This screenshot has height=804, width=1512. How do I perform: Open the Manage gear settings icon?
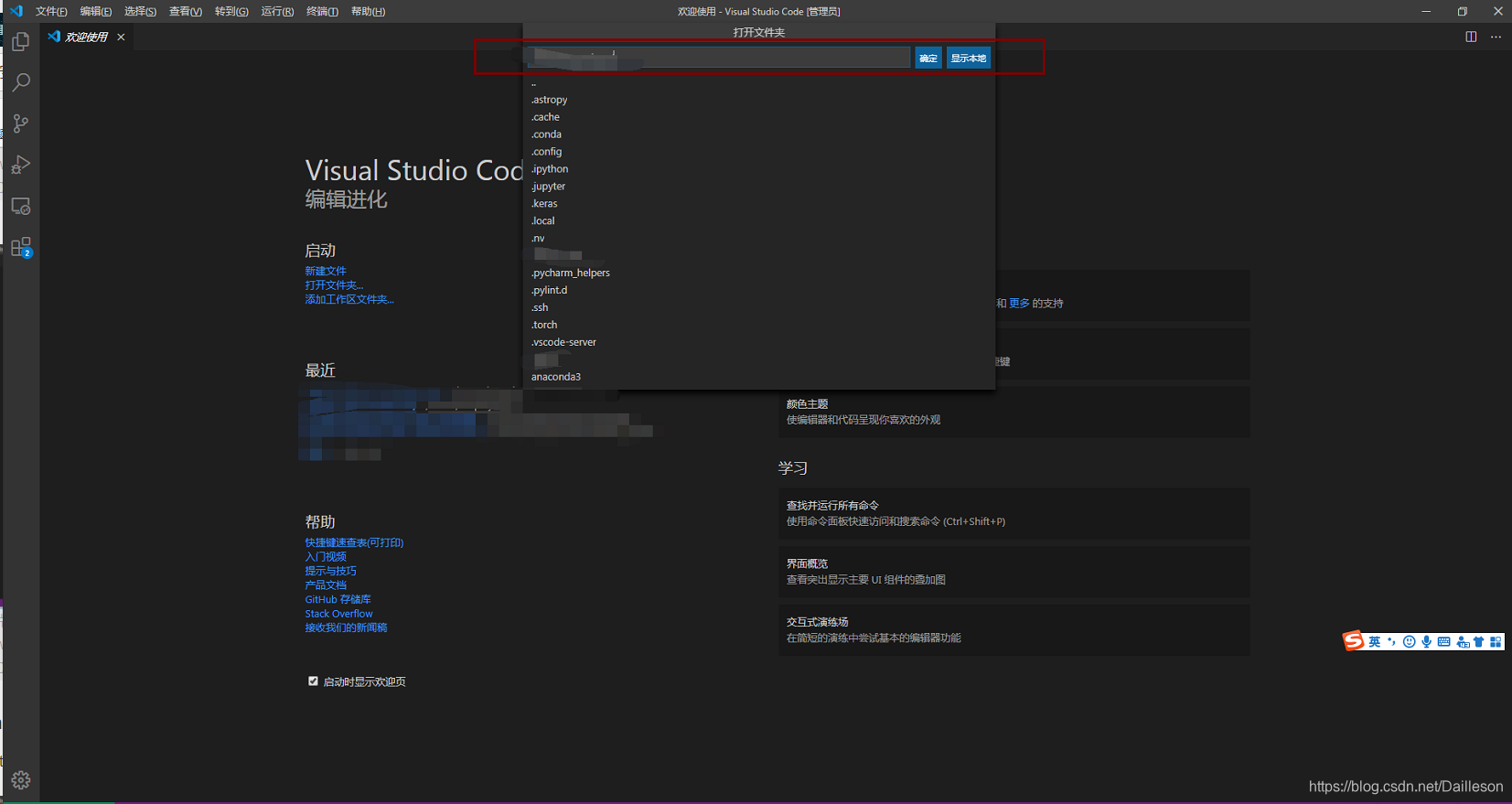point(21,780)
